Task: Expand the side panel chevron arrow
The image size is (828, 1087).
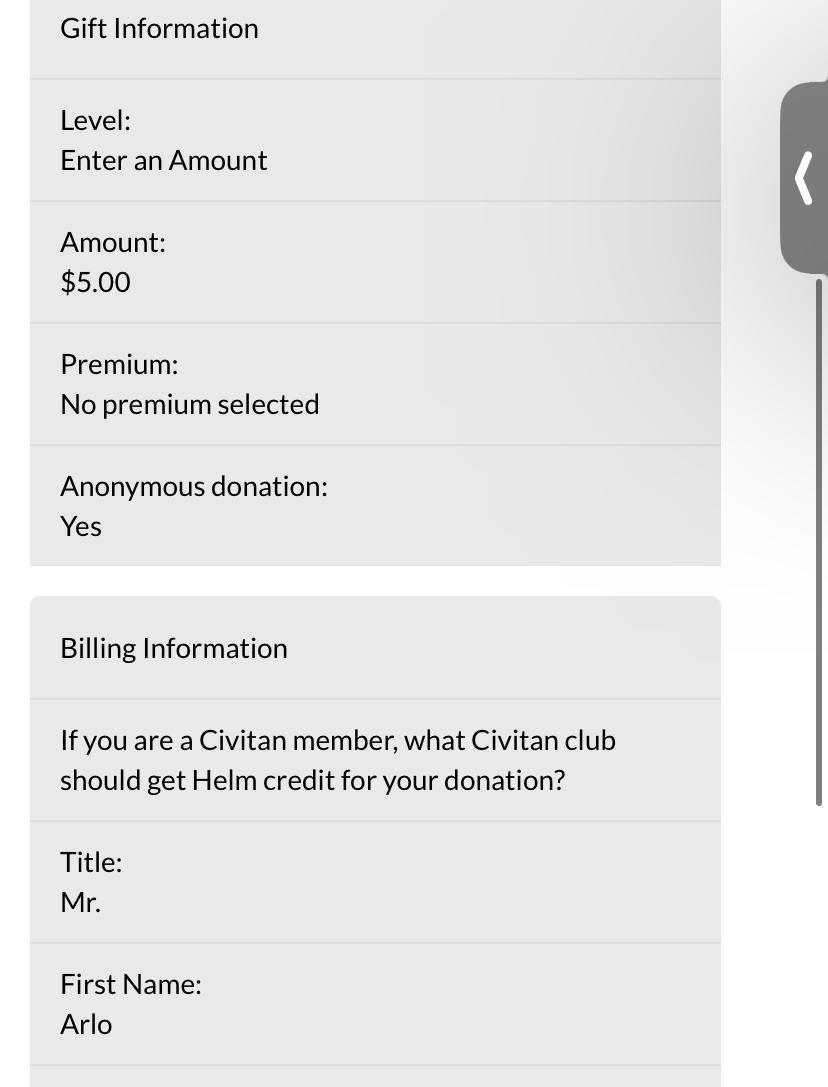Action: [803, 178]
